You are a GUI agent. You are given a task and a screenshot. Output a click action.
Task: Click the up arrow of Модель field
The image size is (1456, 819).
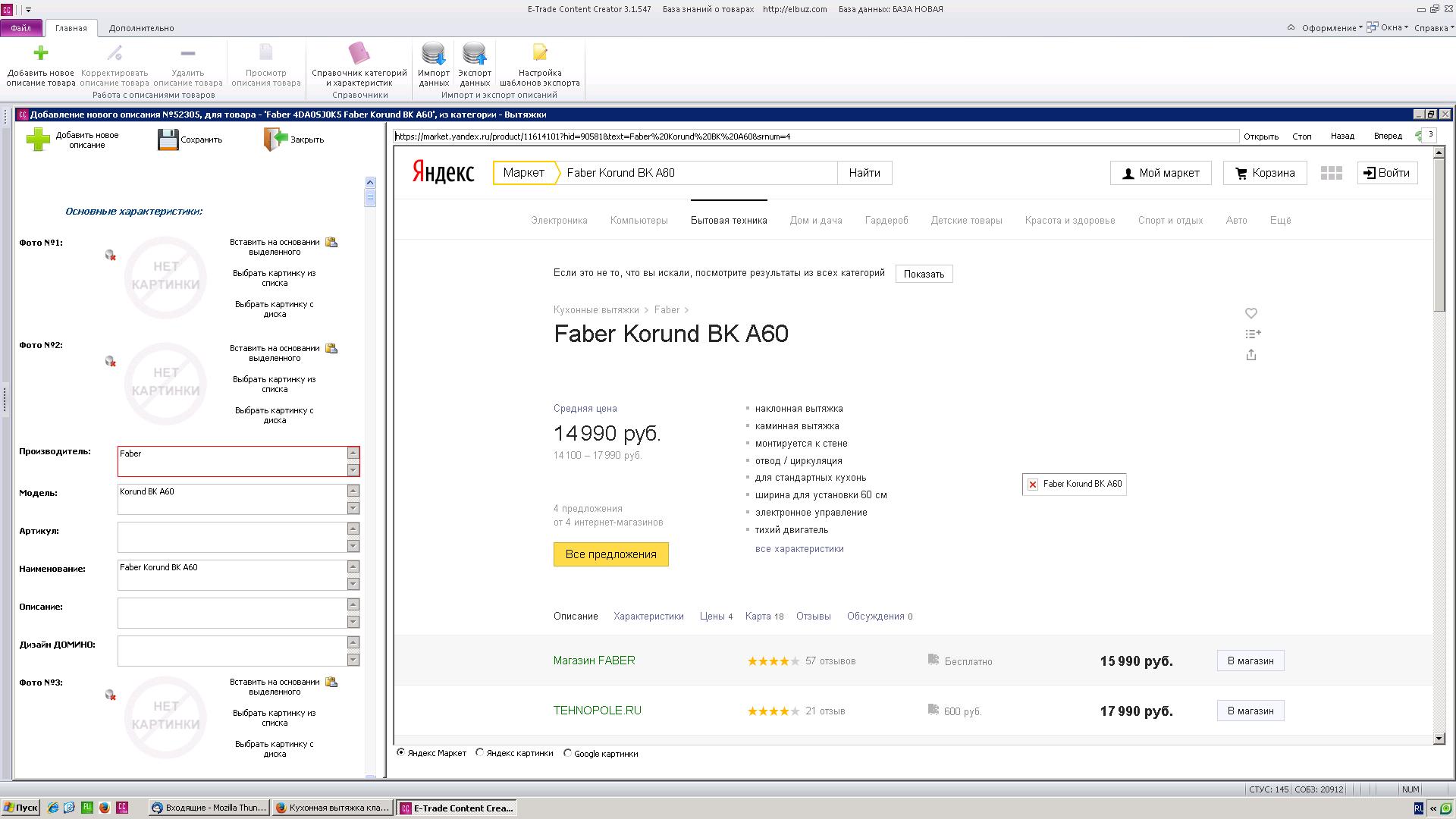click(353, 491)
